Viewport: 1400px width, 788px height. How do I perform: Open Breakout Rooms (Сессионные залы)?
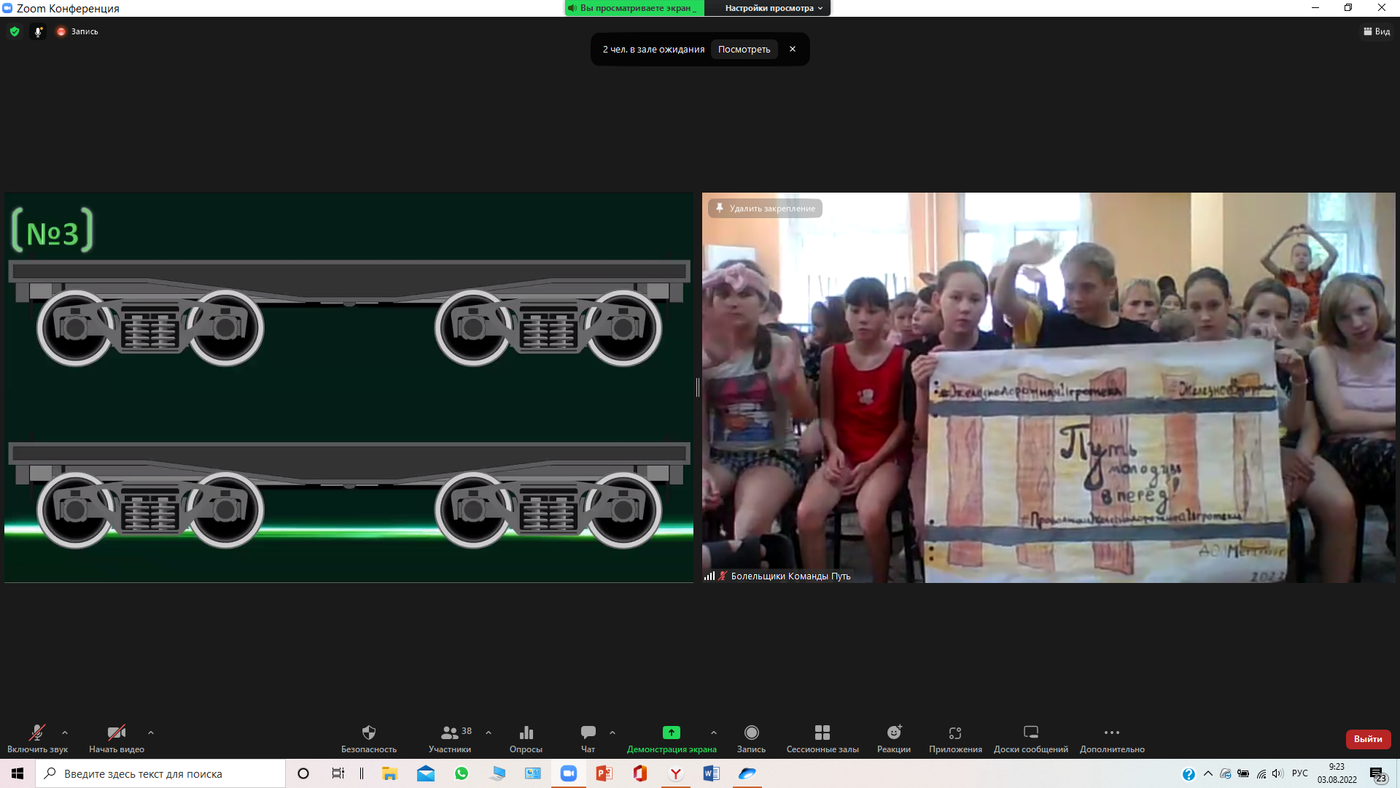click(x=822, y=734)
